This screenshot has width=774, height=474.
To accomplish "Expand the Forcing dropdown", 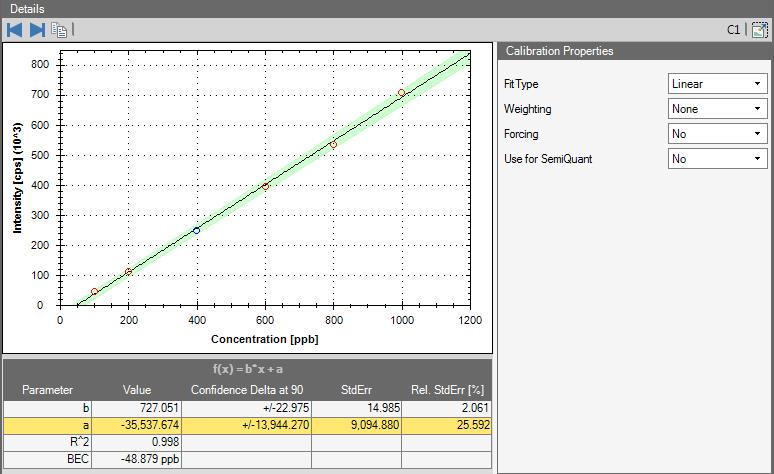I will (x=716, y=133).
